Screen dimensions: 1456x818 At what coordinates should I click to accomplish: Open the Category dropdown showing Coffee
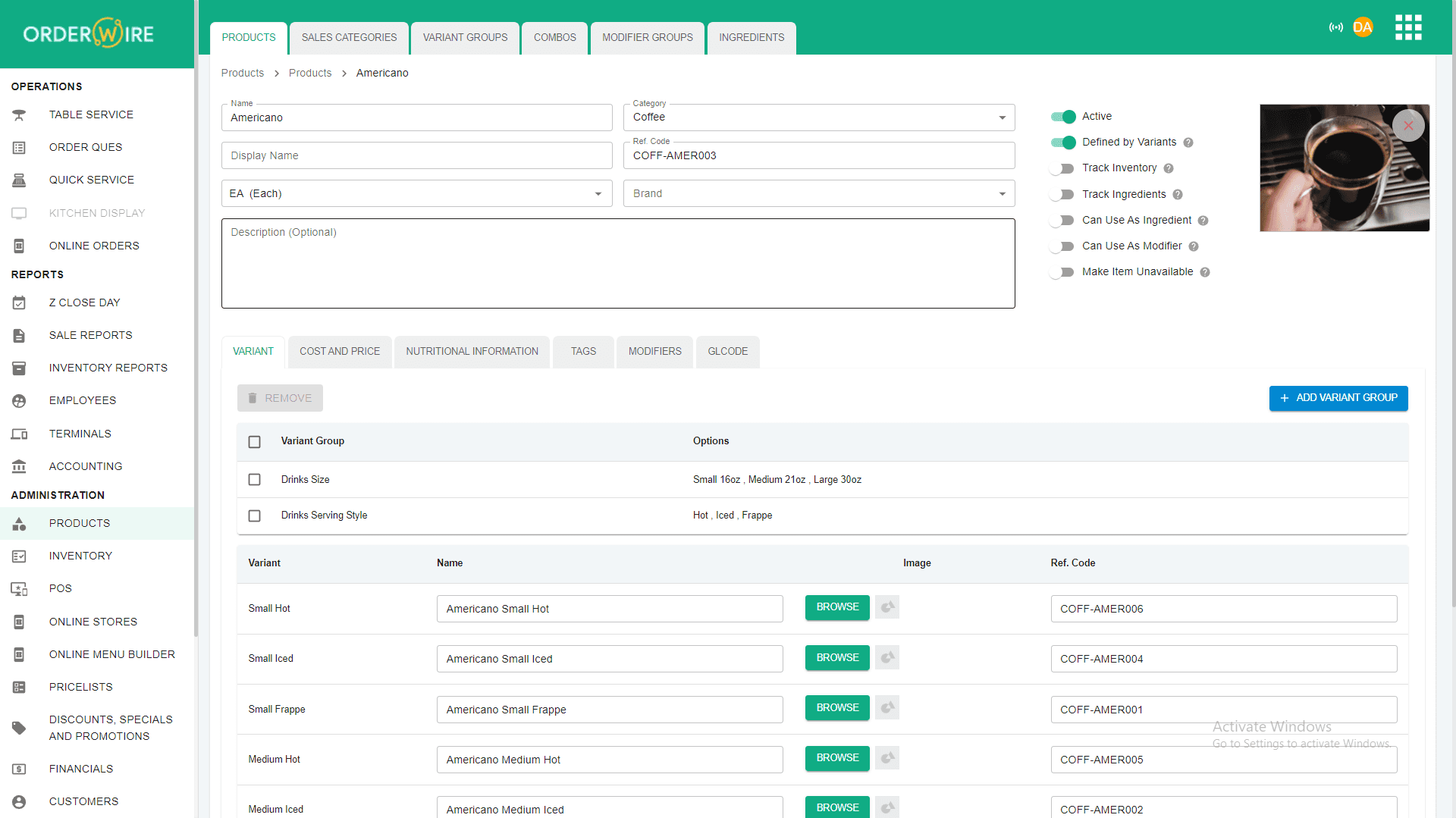tap(819, 118)
